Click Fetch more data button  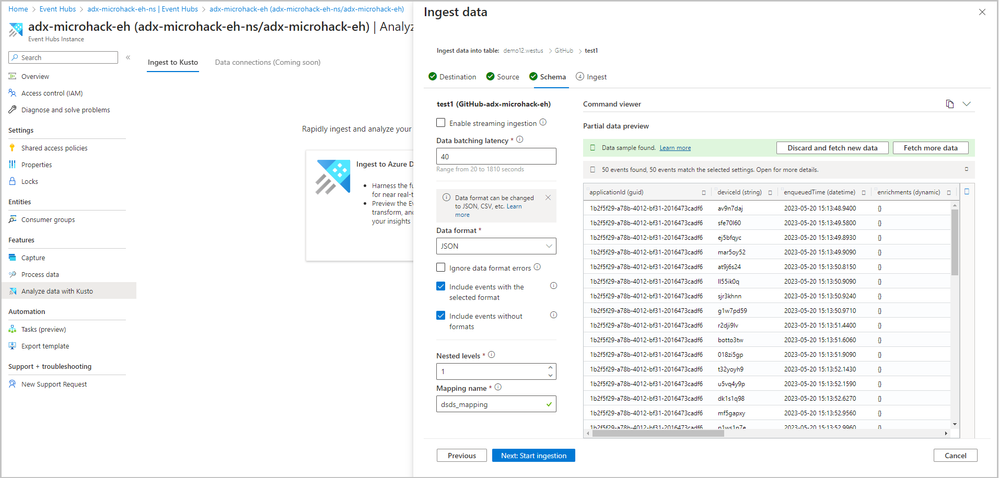click(x=930, y=148)
